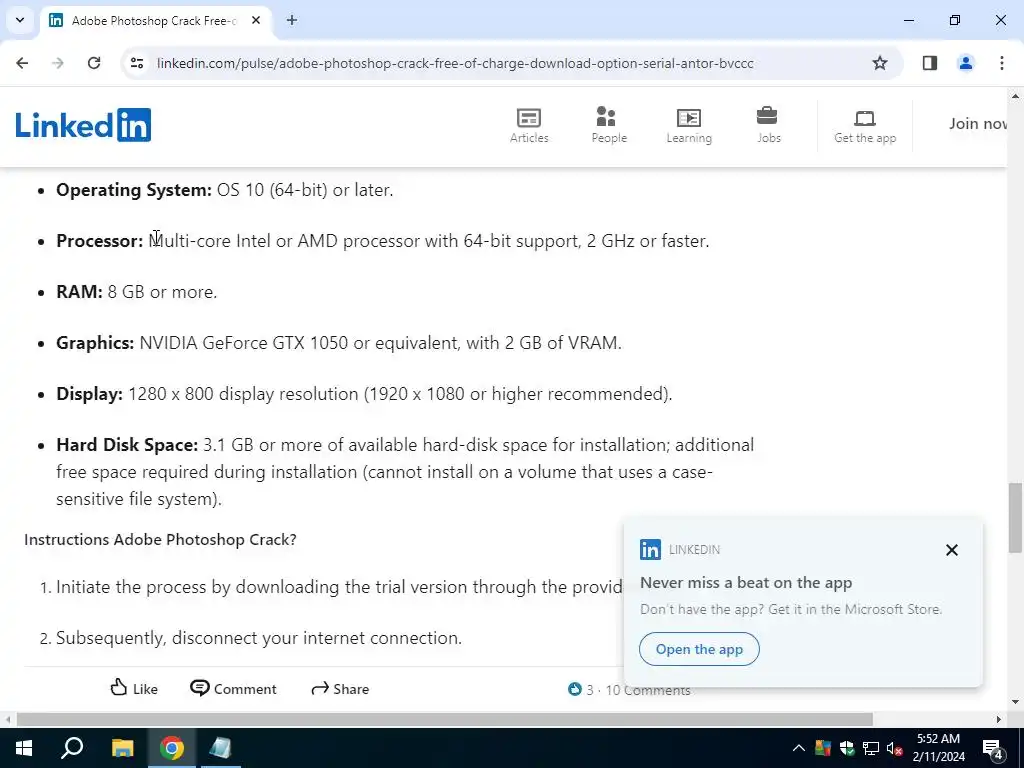Open the Windows Start menu
Image resolution: width=1024 pixels, height=768 pixels.
point(24,748)
